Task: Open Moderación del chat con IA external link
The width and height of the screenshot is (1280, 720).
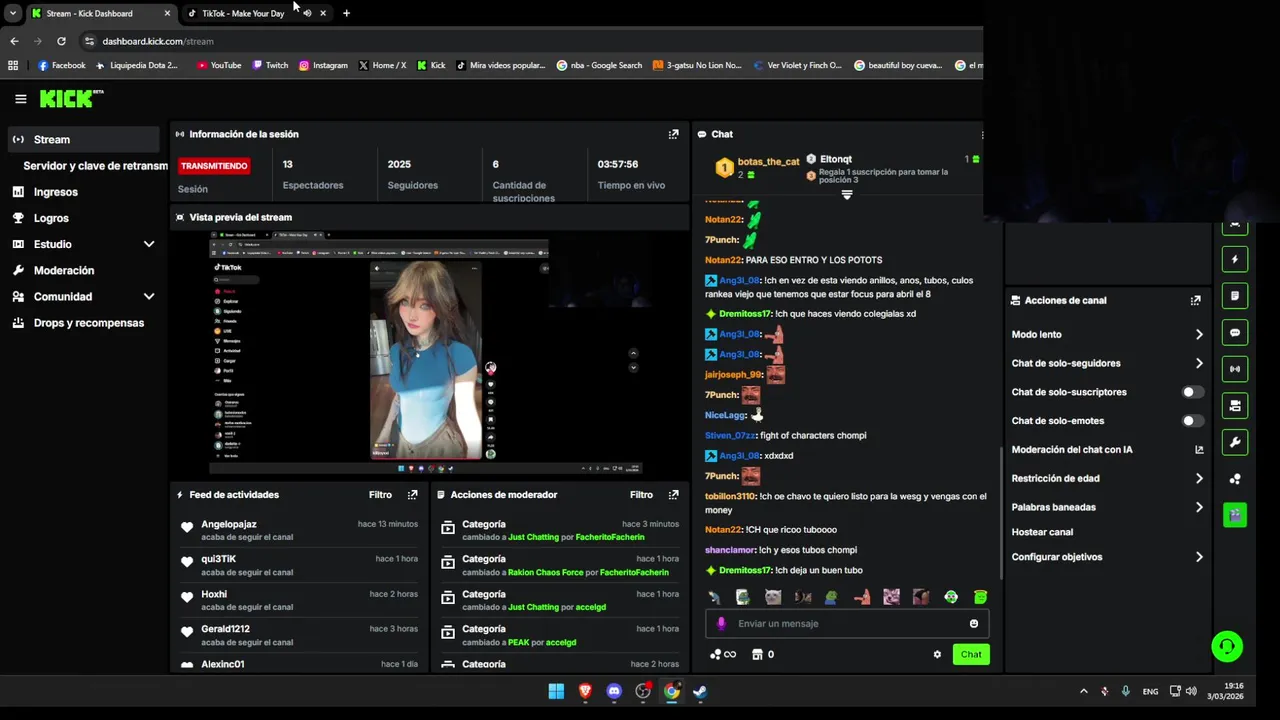Action: (1199, 450)
